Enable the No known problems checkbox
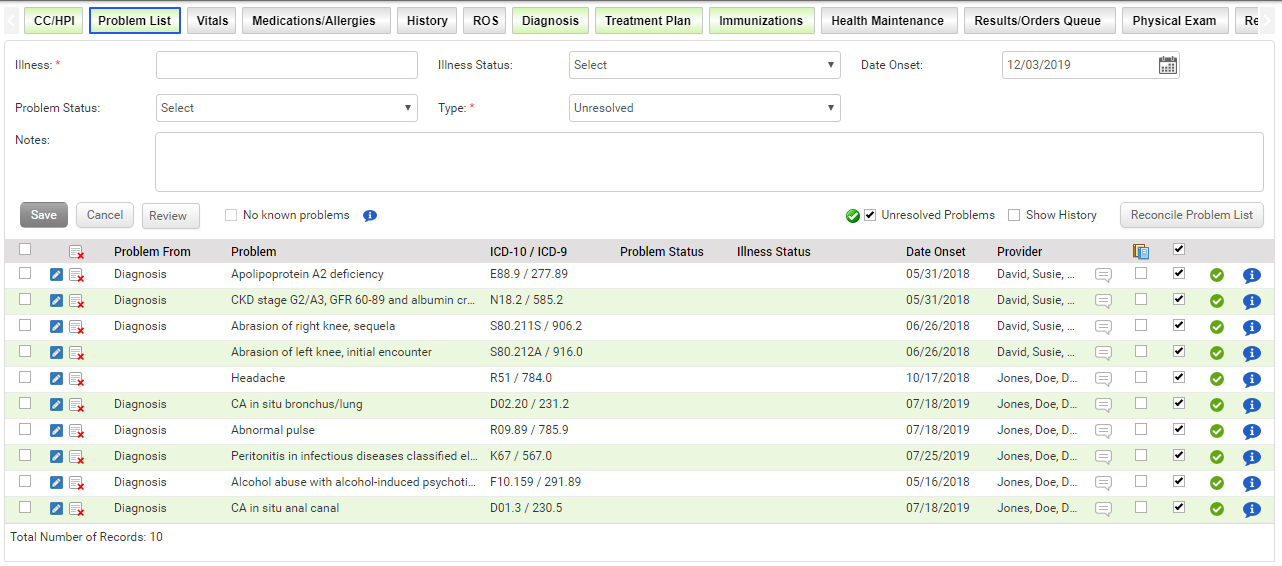The width and height of the screenshot is (1282, 566). (x=231, y=215)
